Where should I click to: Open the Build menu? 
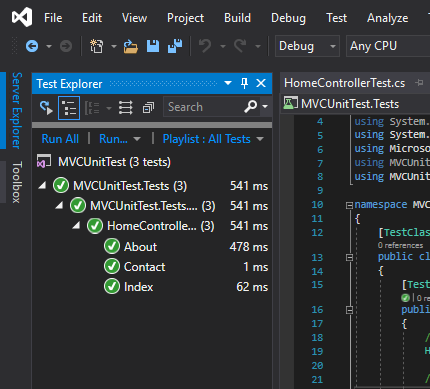(x=237, y=18)
